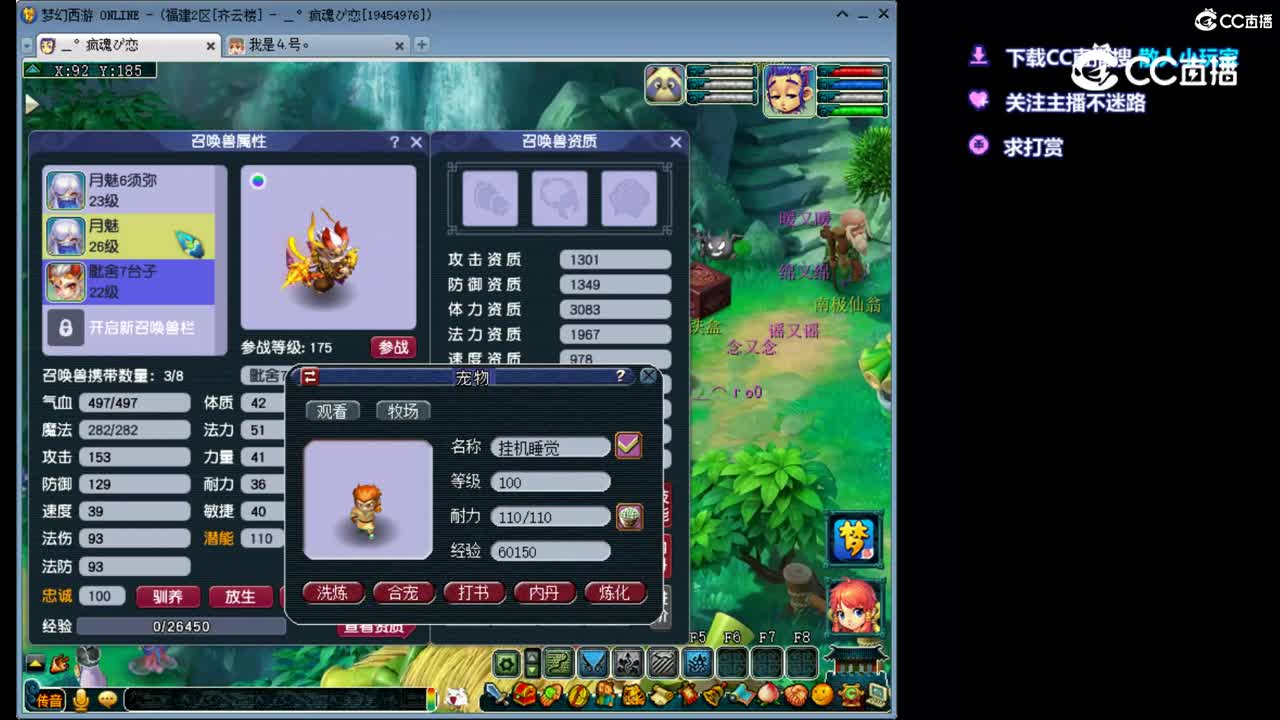Click the 炼化 button

[614, 592]
